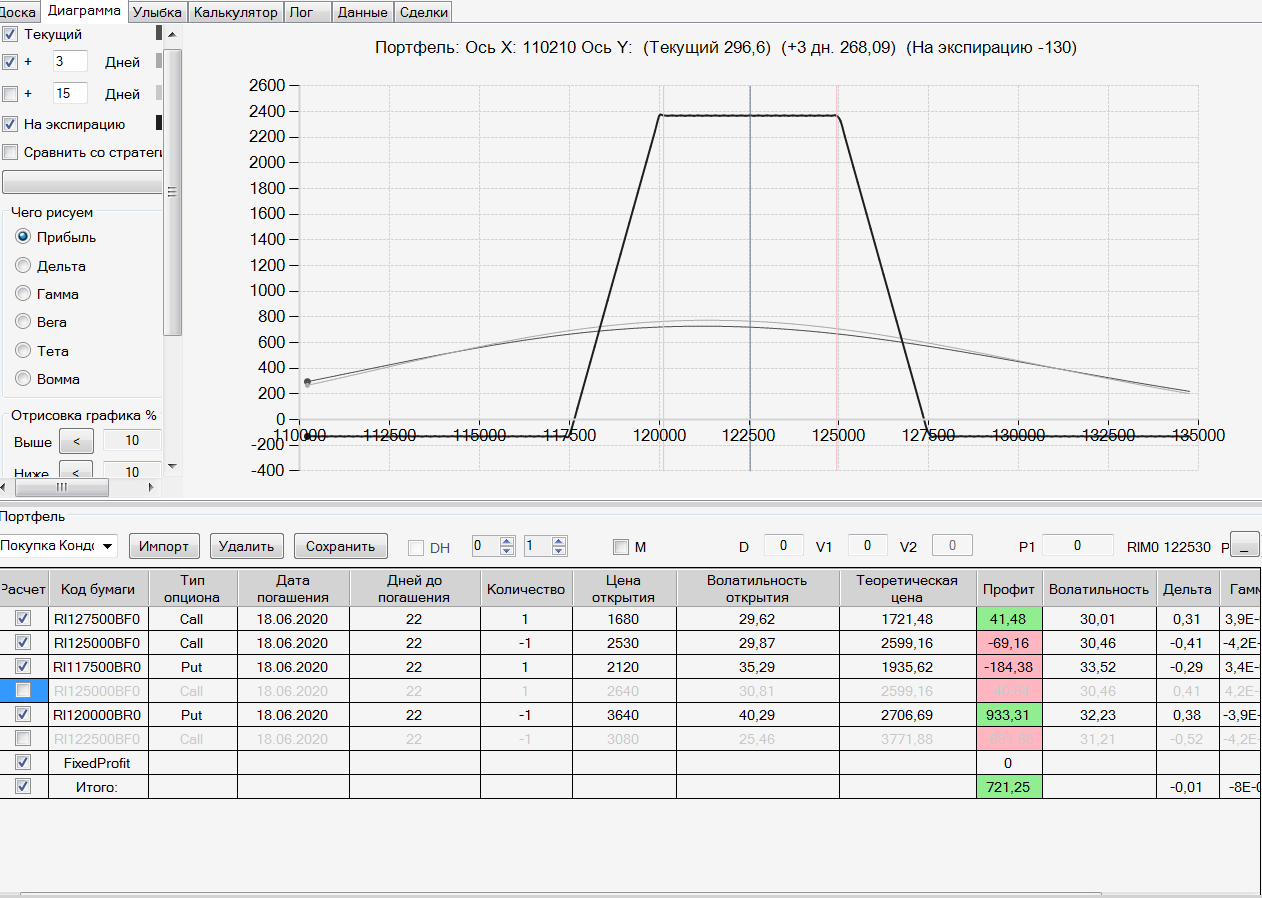Click the wide grey button under Сравнить
The image size is (1262, 898).
click(82, 182)
